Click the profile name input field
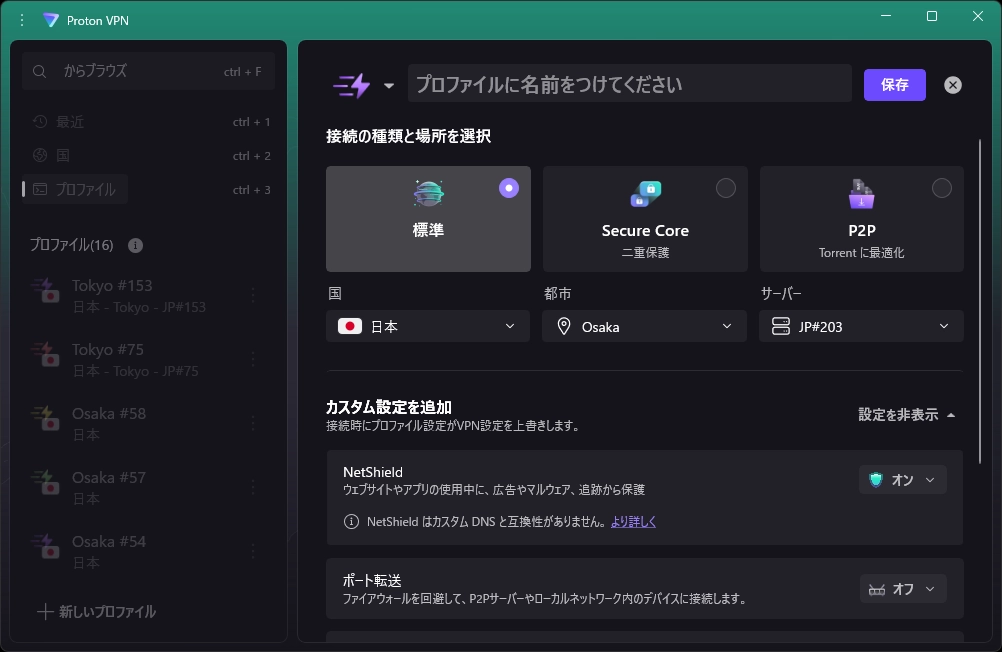The width and height of the screenshot is (1002, 652). (629, 84)
